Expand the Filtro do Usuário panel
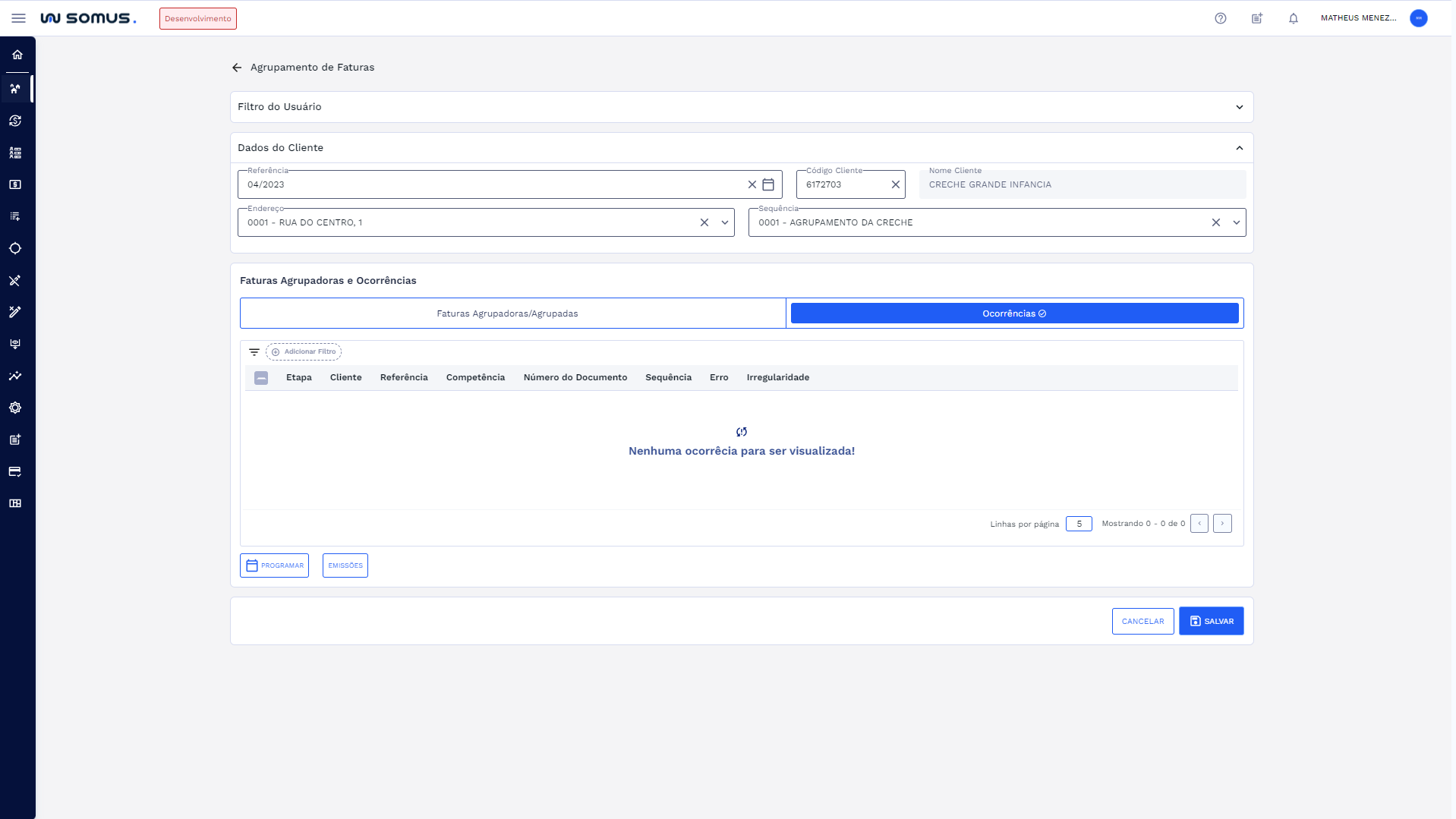Screen dimensions: 1456x819 tap(1239, 107)
